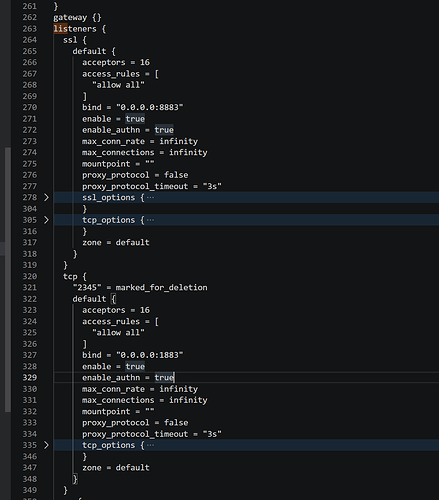Click the marked_for_deletion value on line 321

pos(161,287)
